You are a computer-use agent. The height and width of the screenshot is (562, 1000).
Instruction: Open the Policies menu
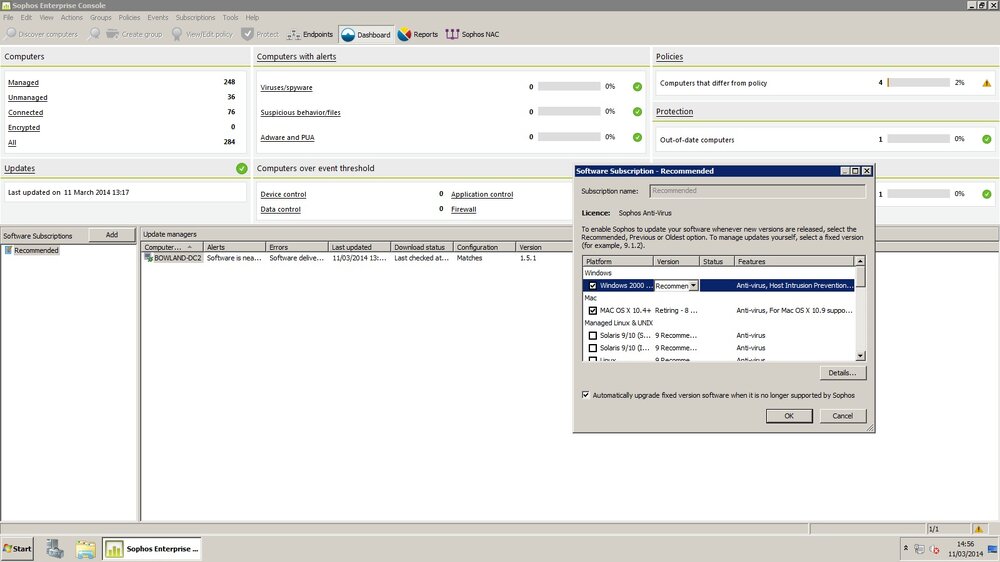pyautogui.click(x=129, y=17)
